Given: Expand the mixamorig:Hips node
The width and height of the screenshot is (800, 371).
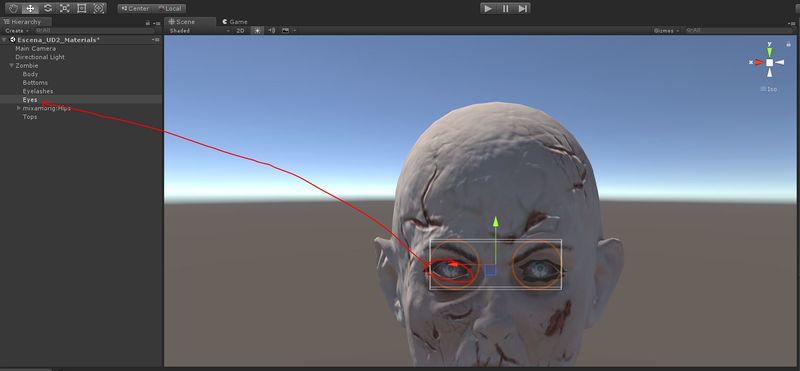Looking at the screenshot, I should tap(19, 108).
